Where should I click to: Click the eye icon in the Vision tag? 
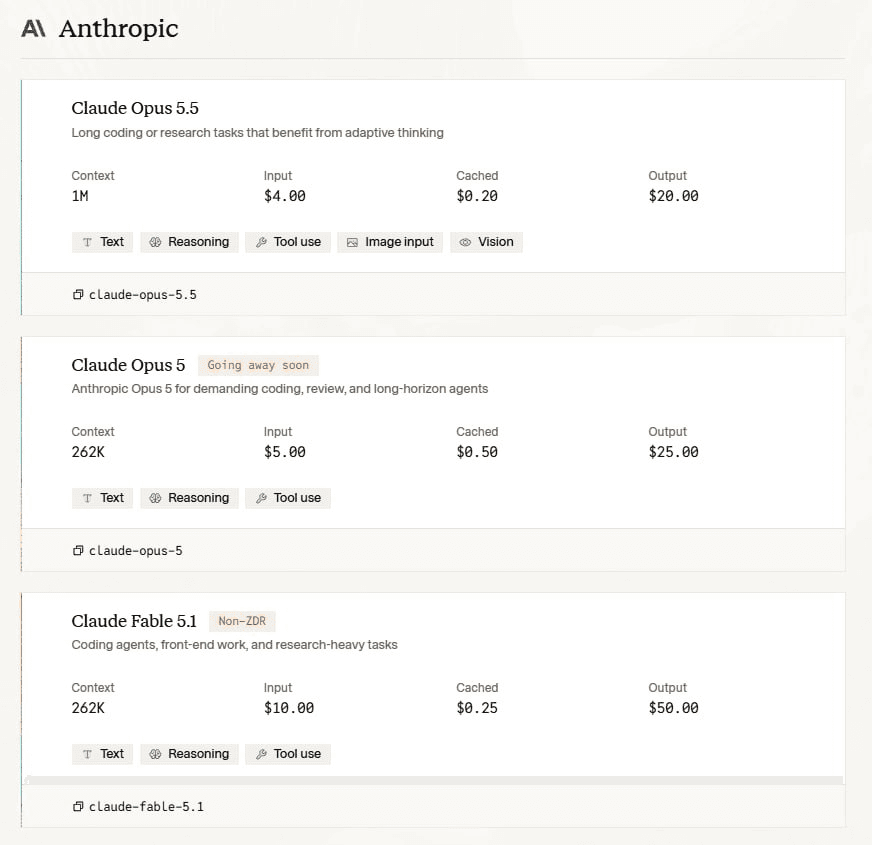(x=465, y=242)
